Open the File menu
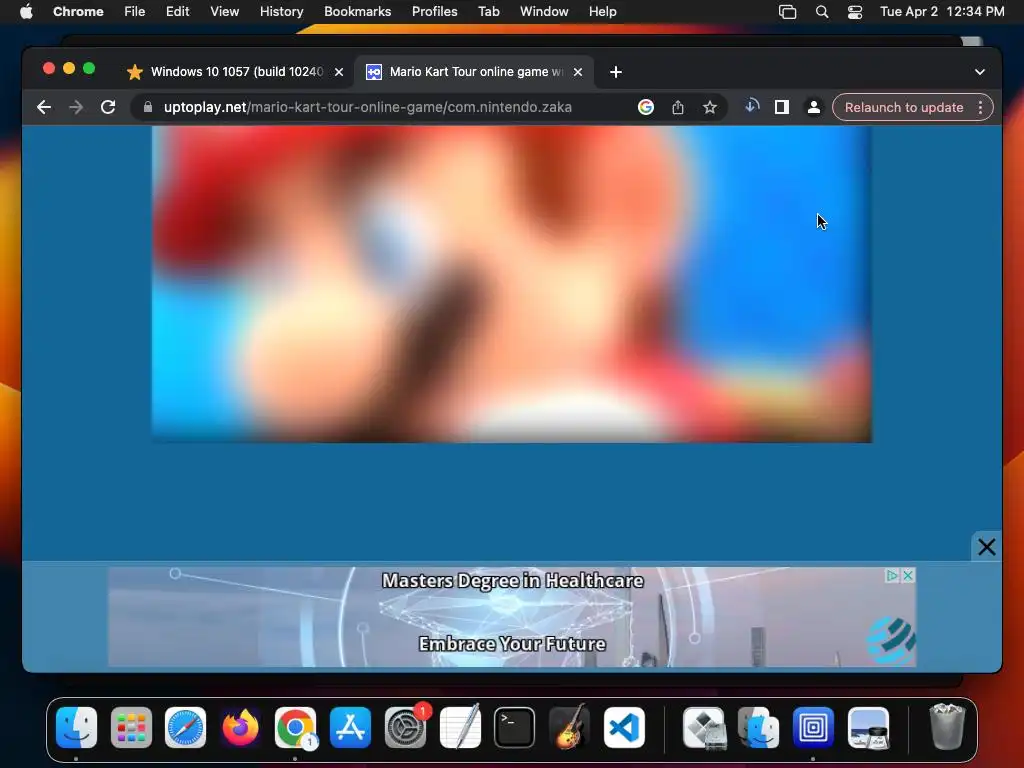The image size is (1024, 768). click(x=135, y=11)
